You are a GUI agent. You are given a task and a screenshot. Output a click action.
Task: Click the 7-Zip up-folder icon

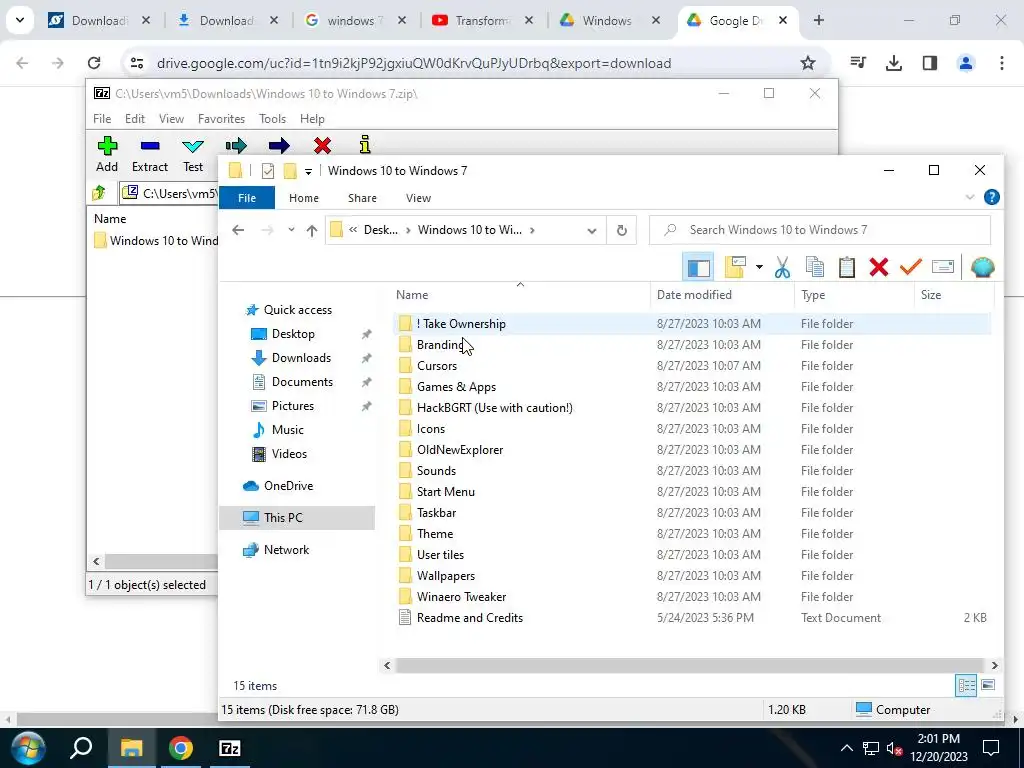pyautogui.click(x=99, y=193)
